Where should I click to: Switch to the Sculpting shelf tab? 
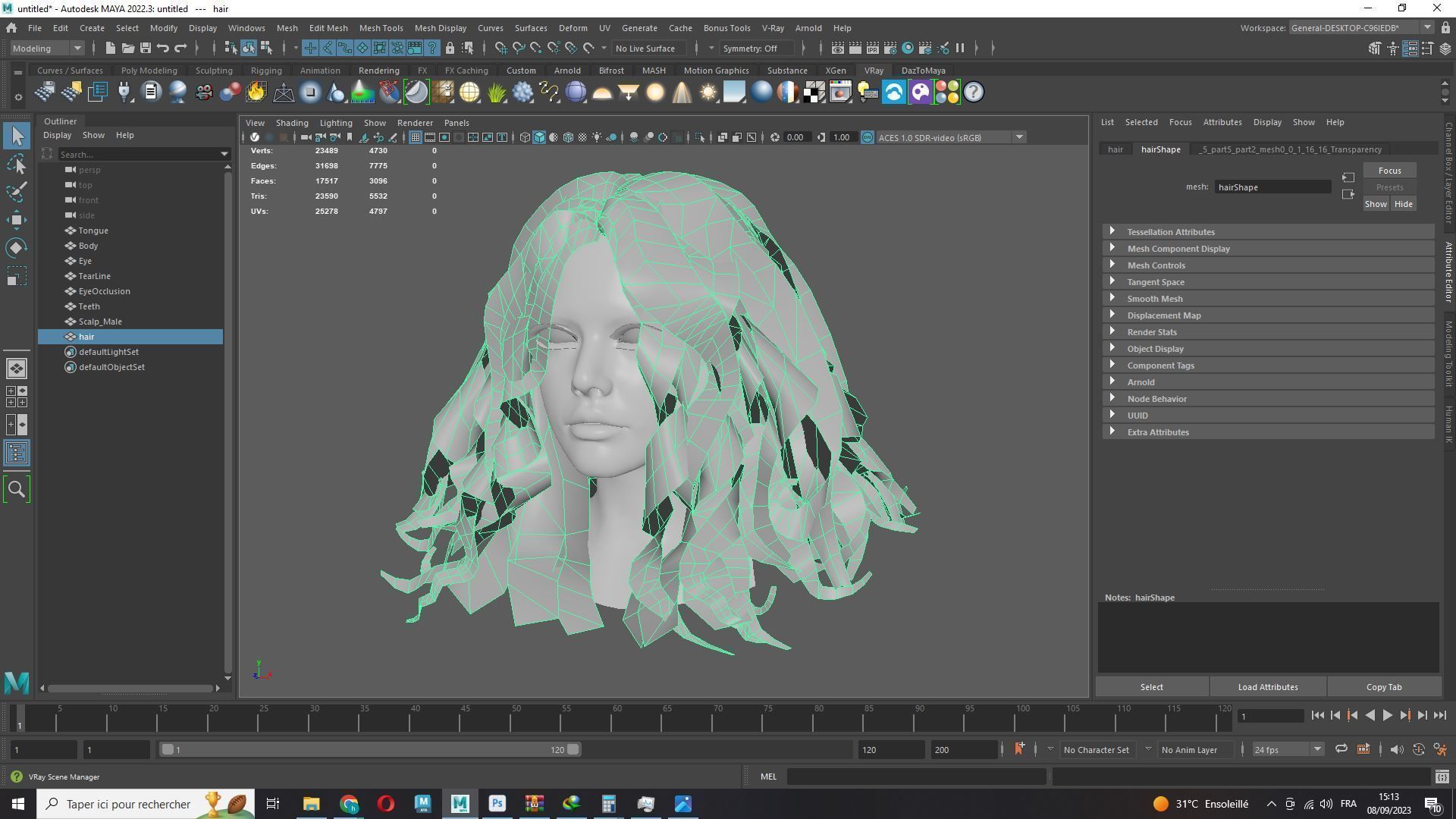click(214, 71)
